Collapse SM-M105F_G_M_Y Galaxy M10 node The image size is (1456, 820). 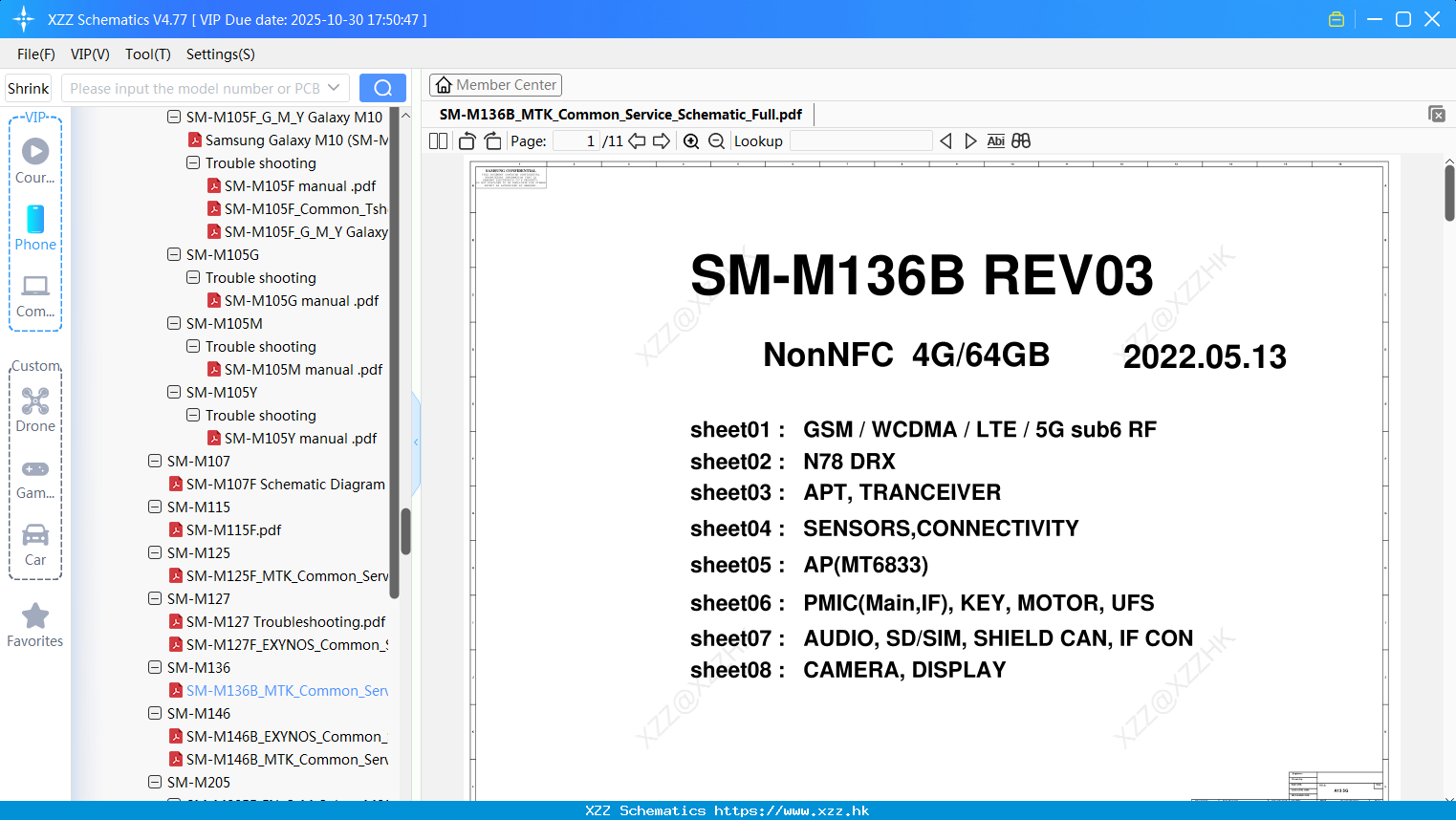point(174,117)
